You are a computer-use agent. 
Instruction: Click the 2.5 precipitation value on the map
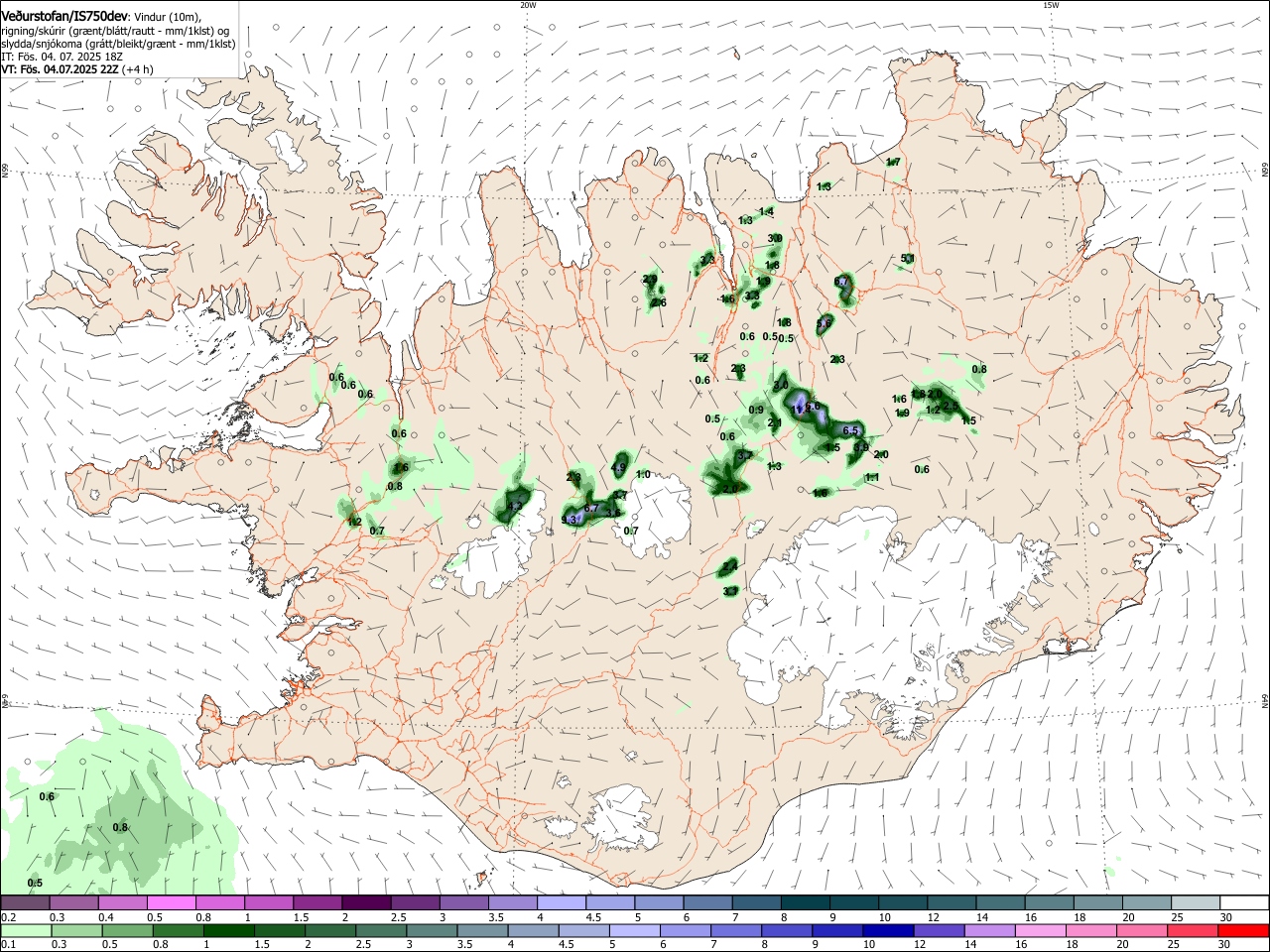(951, 406)
